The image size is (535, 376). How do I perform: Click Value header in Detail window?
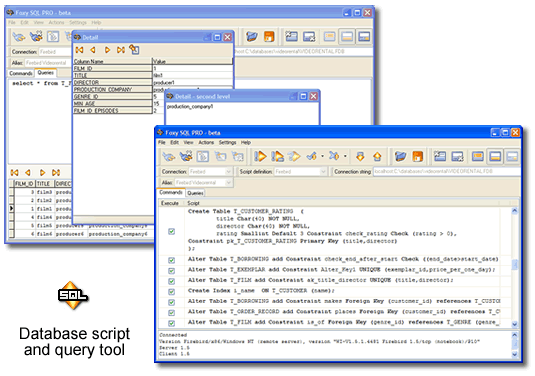192,62
